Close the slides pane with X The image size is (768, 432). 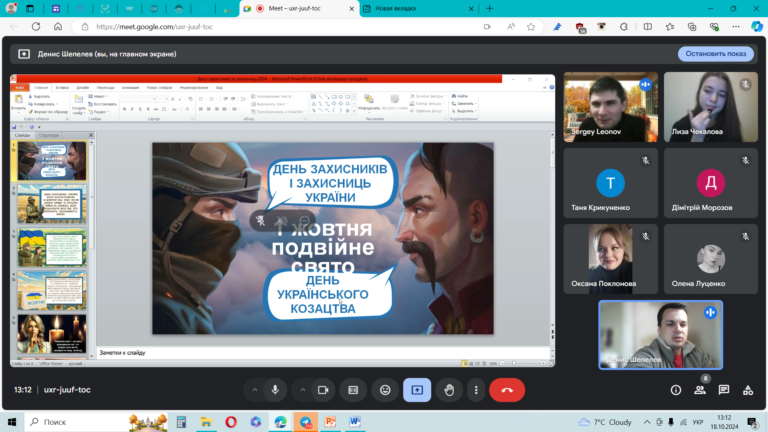point(91,135)
